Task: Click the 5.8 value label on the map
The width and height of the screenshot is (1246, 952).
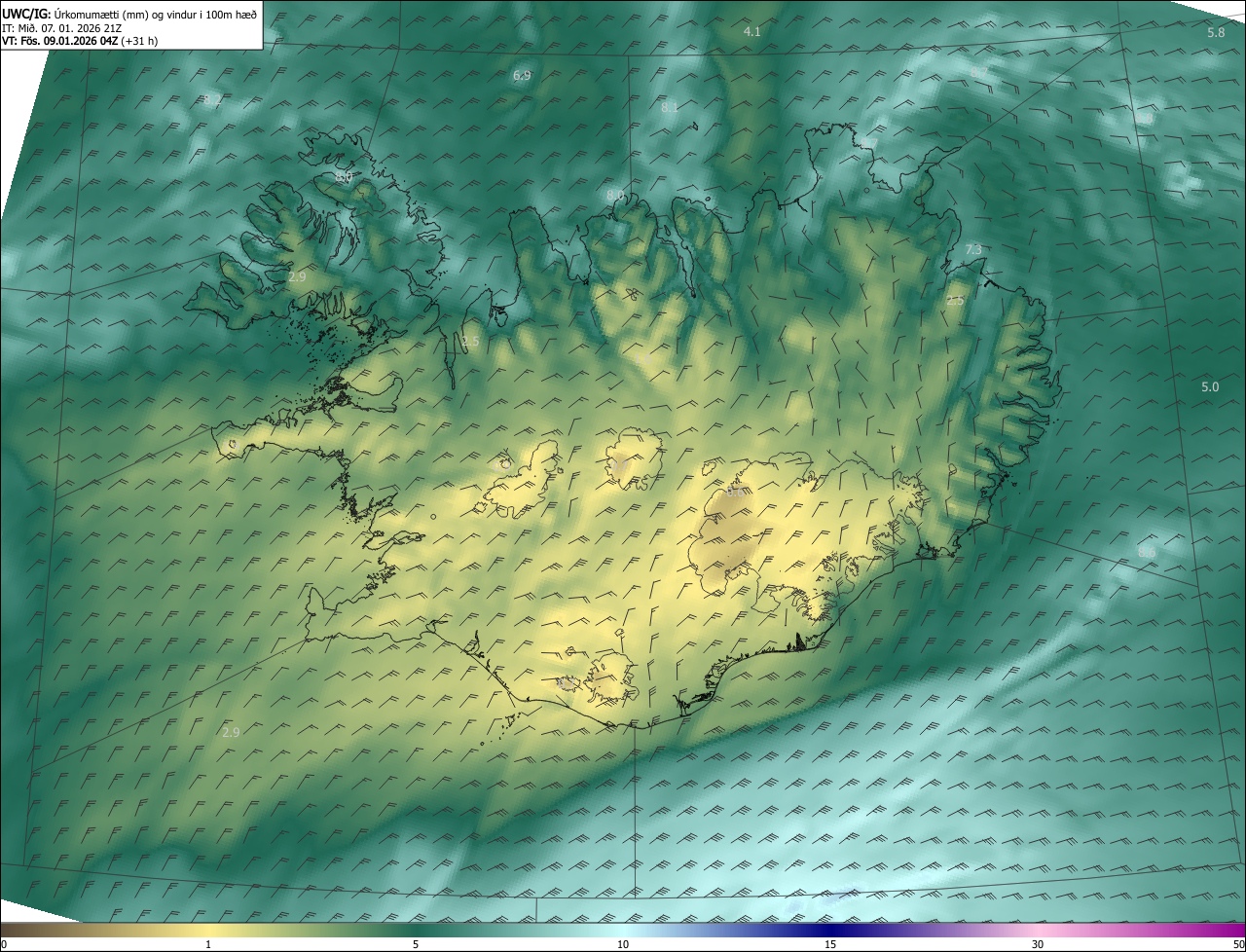Action: click(x=1216, y=32)
